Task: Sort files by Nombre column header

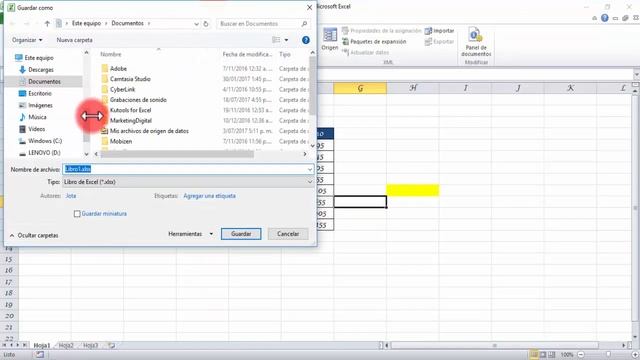Action: pyautogui.click(x=111, y=54)
